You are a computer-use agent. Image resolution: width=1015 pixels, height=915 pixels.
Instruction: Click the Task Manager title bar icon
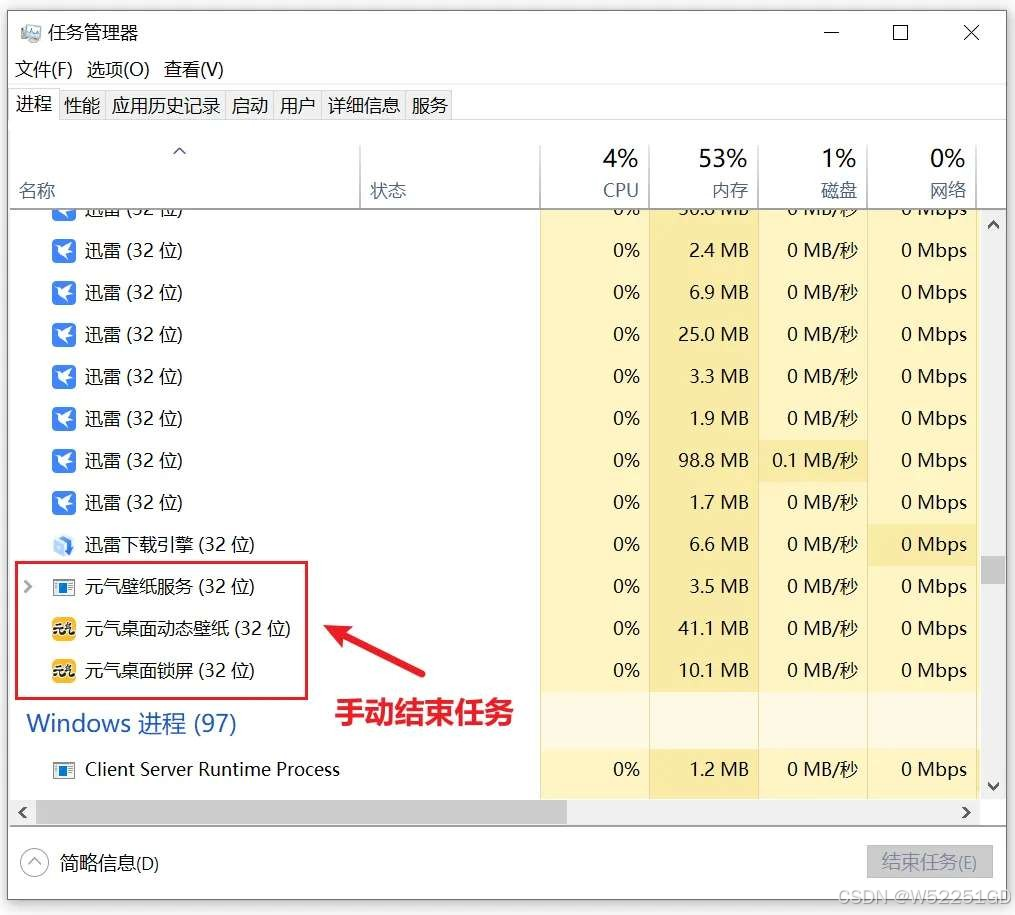tap(30, 32)
